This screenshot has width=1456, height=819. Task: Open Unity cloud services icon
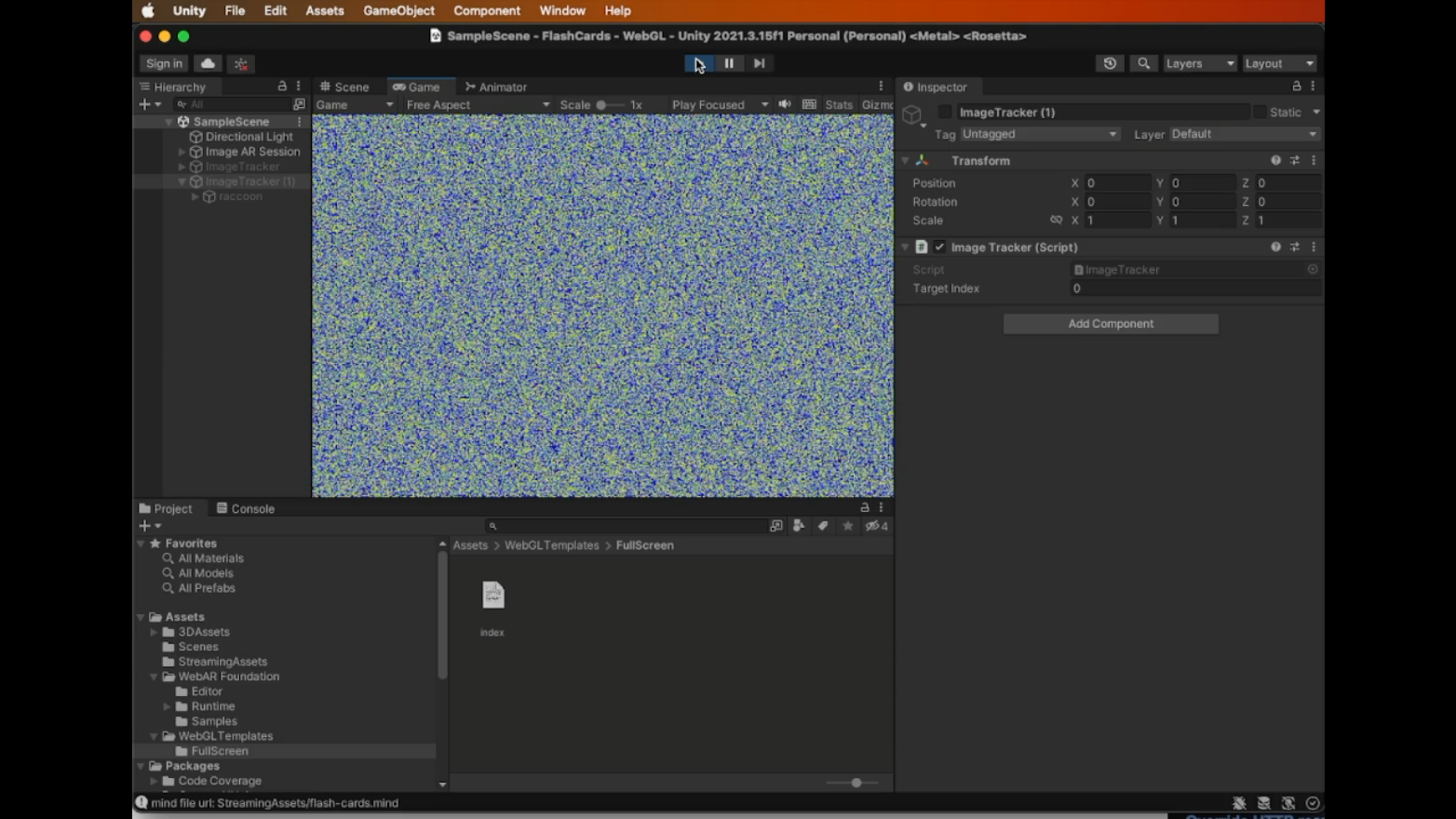(208, 63)
